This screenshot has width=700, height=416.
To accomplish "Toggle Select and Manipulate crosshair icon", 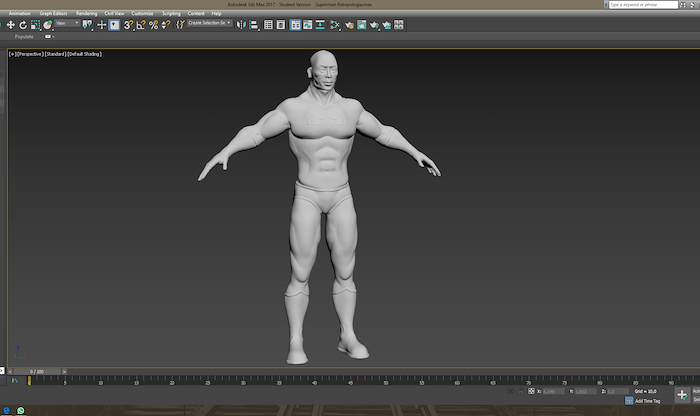I will pos(101,25).
